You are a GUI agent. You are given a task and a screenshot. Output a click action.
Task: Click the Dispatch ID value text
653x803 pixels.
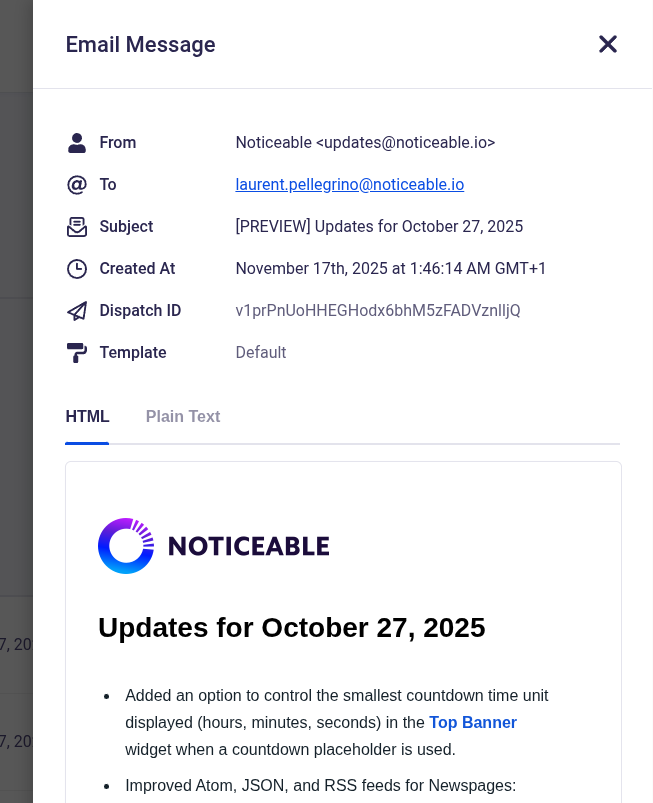pyautogui.click(x=377, y=311)
